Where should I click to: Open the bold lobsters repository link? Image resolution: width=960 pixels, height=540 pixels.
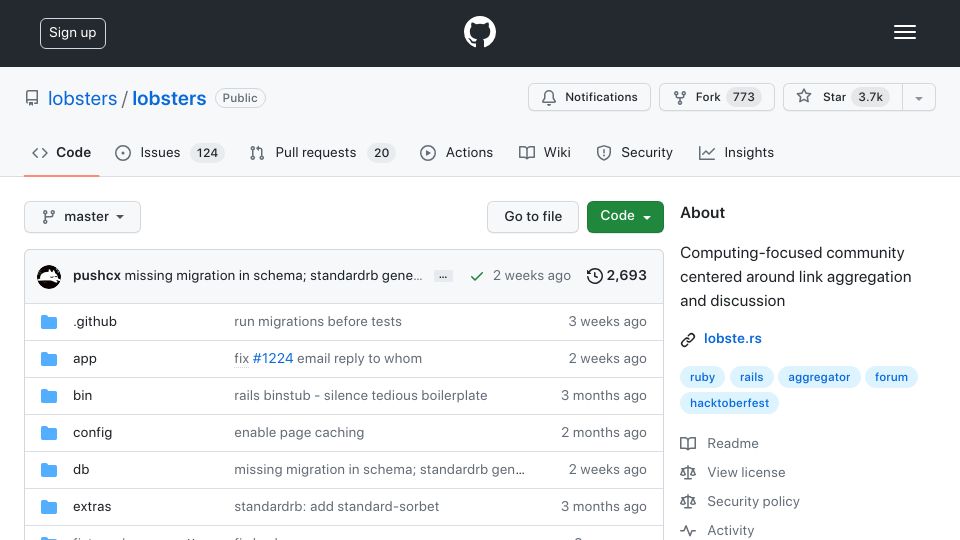coord(169,98)
